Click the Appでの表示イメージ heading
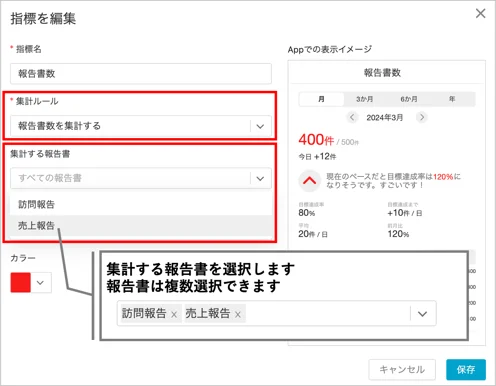The width and height of the screenshot is (496, 386). pos(330,50)
